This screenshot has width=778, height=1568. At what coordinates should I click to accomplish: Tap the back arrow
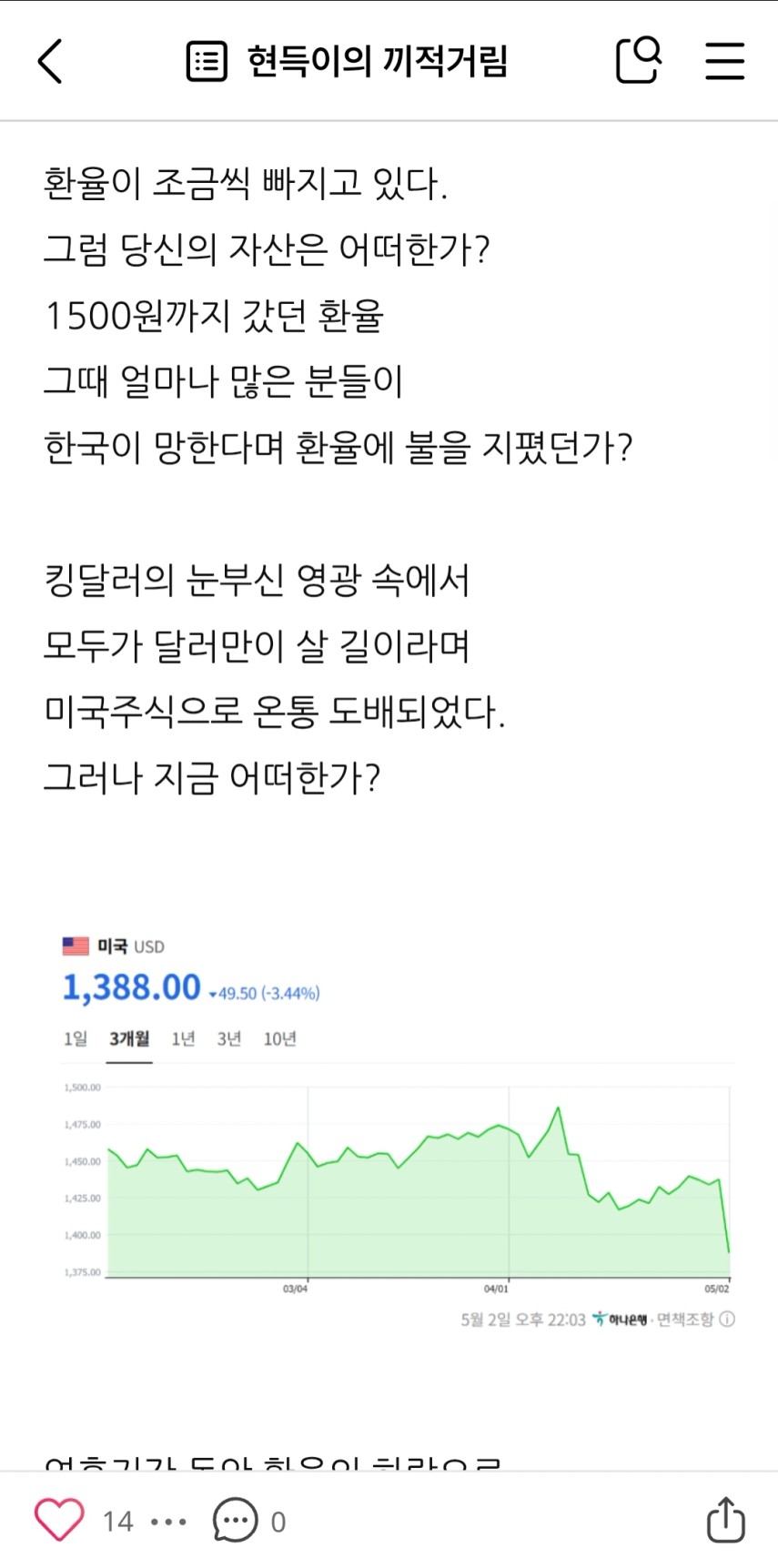click(51, 61)
